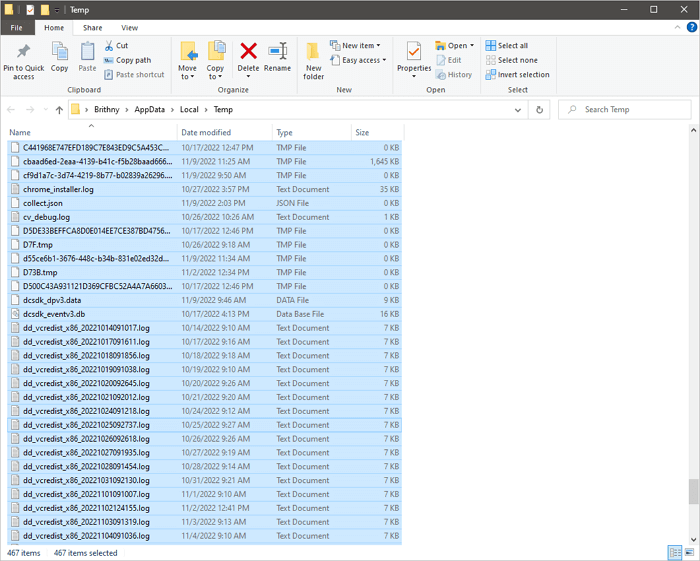Switch to large thumbnails view in the status bar
Viewport: 700px width, 561px height.
pos(687,553)
